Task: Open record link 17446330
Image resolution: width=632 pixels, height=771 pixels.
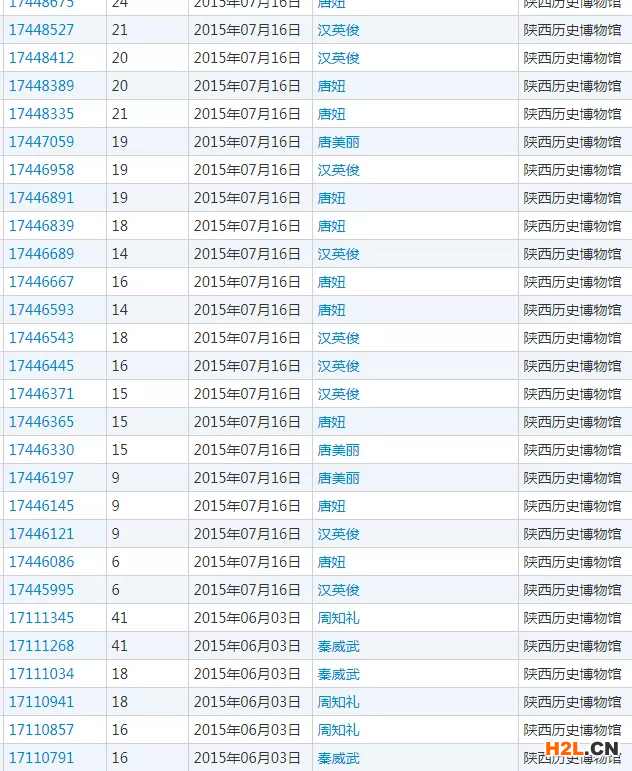Action: pos(41,450)
